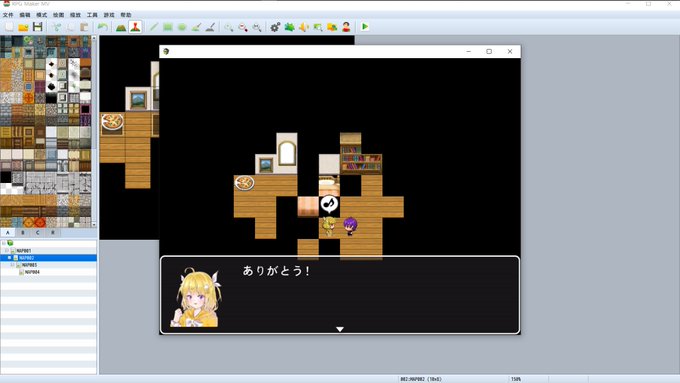
Task: Open the Resource Manager folders icon
Action: [332, 27]
